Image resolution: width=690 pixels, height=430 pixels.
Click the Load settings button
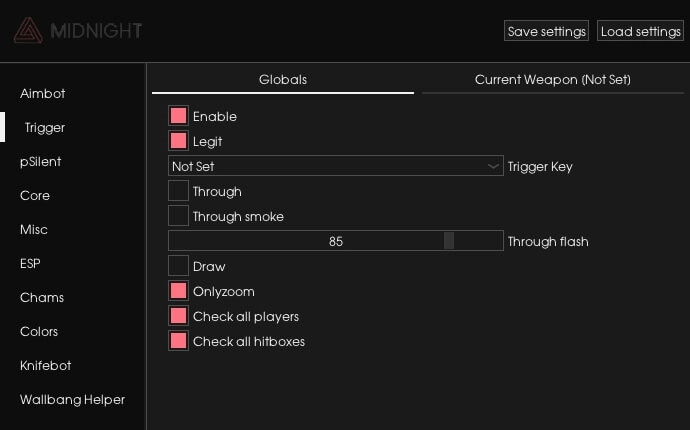(x=640, y=31)
